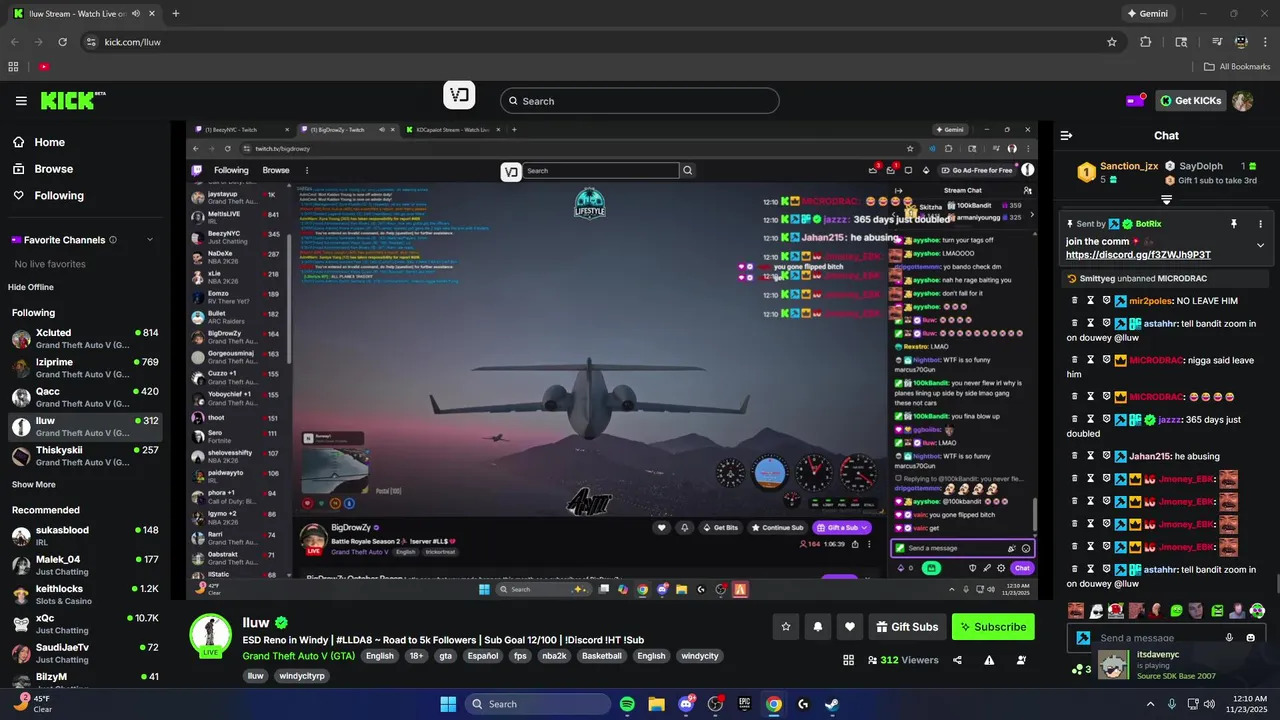The width and height of the screenshot is (1280, 720).
Task: Click the Get KICKs button
Action: tap(1191, 101)
